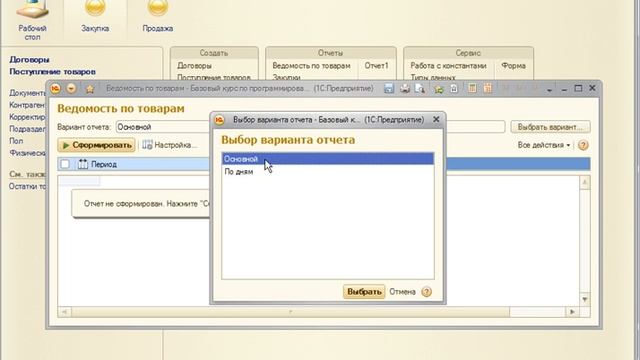640x360 pixels.
Task: Click the report area scroll-up arrow
Action: pos(585,182)
